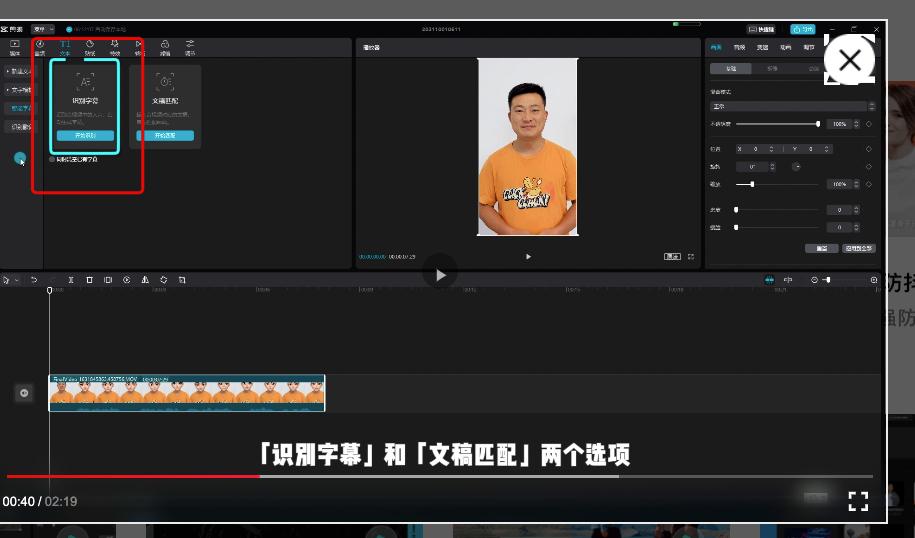
Task: Select the Stickers icon in the top toolbar
Action: (90, 47)
